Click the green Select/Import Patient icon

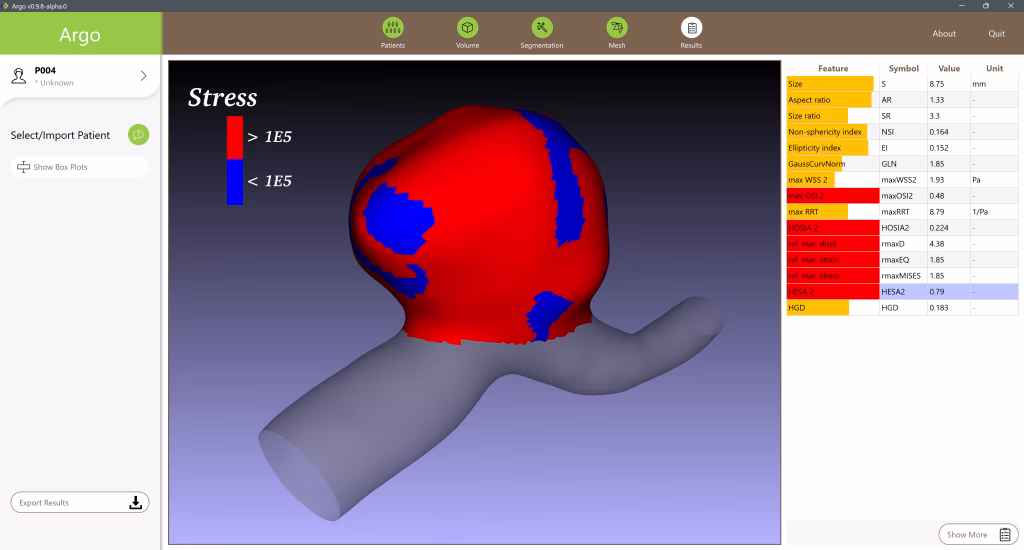(138, 135)
